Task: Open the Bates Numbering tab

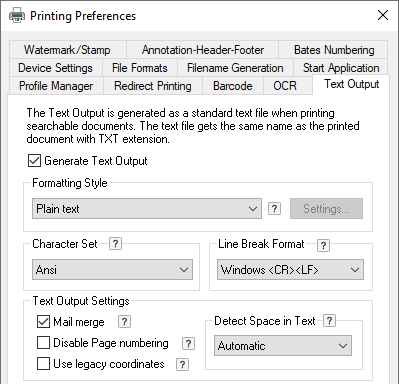Action: click(x=334, y=50)
